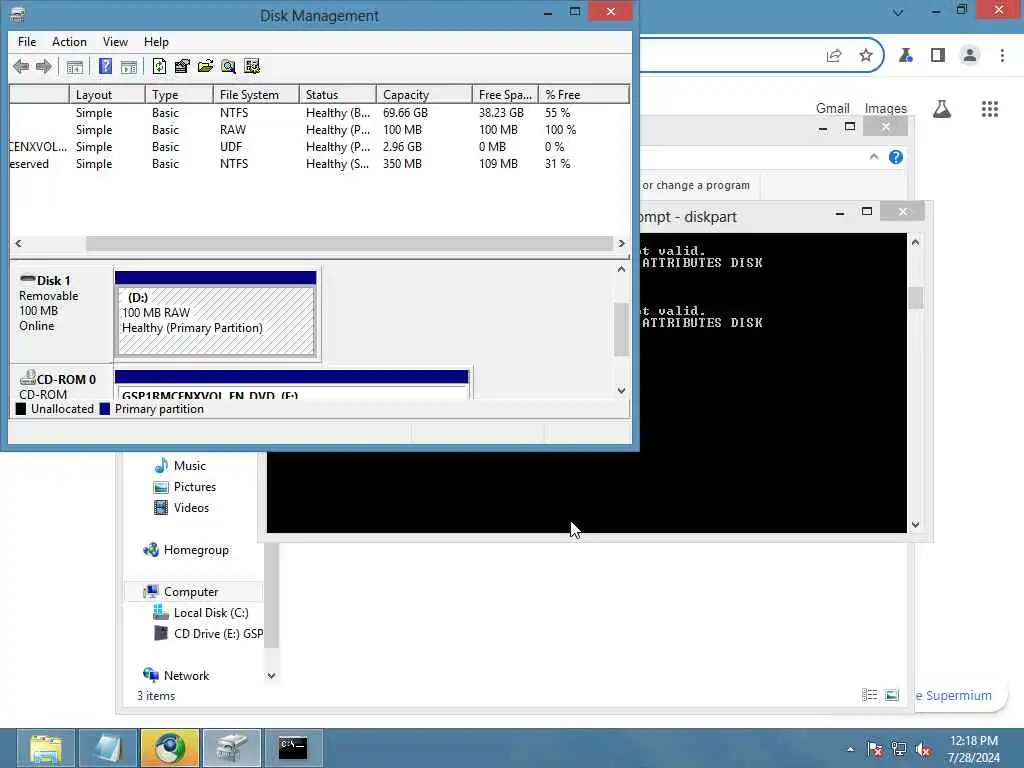Sort volumes by Layout column
Screen dimensions: 1024x768
click(107, 95)
